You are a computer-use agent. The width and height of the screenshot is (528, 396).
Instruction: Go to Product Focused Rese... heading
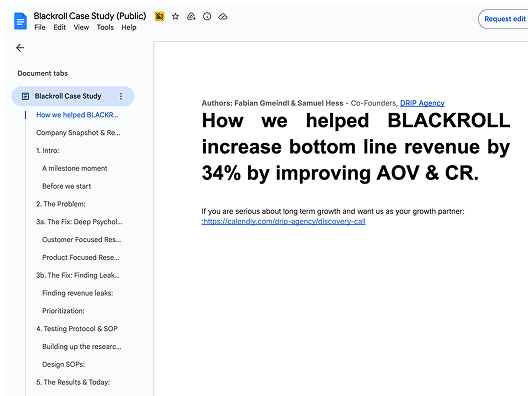coord(80,258)
